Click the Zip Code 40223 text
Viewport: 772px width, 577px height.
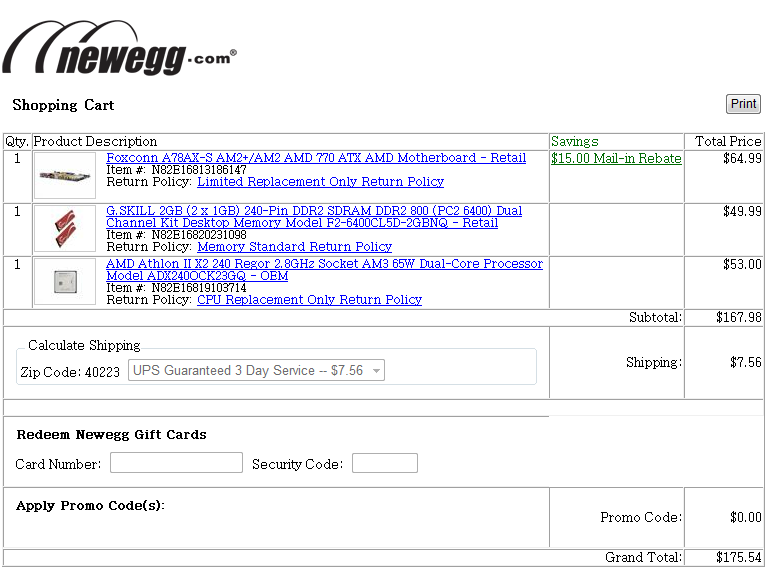[70, 372]
